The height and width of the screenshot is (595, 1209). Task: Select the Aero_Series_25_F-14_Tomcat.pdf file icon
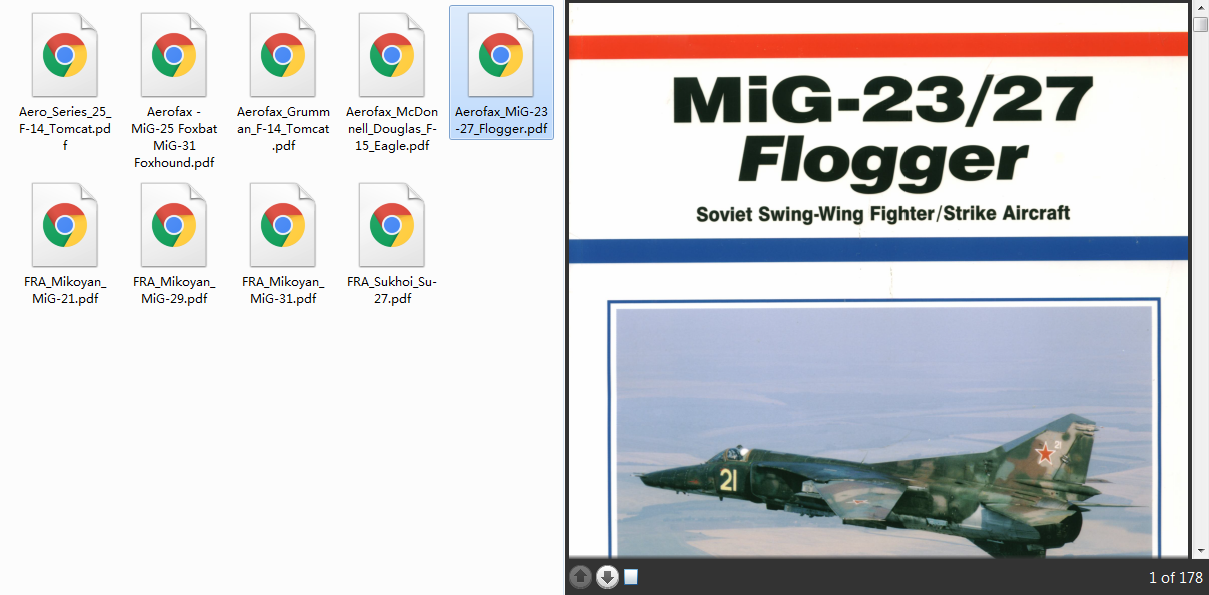click(65, 56)
